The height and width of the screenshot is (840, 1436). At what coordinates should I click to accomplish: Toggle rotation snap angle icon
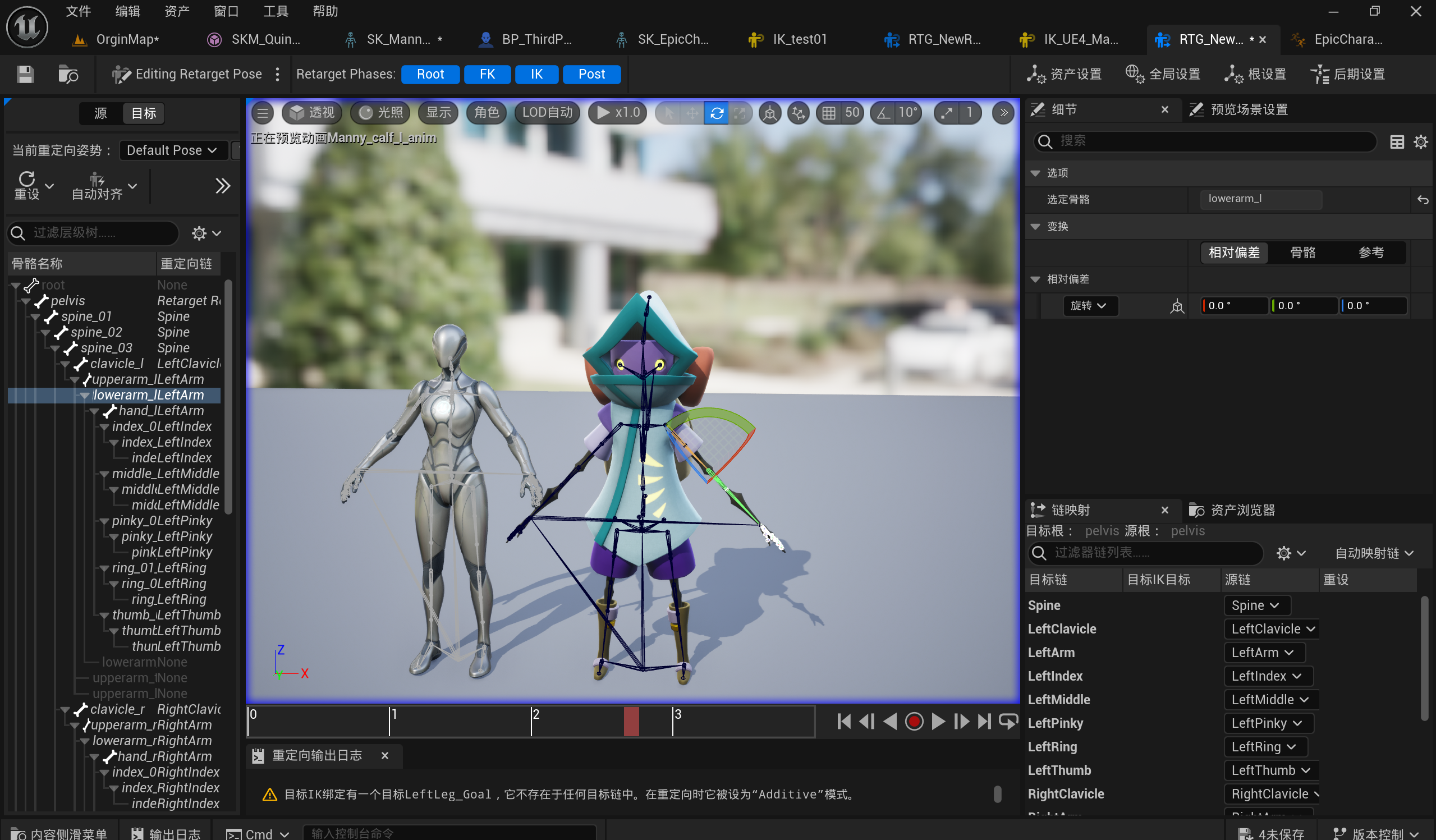(883, 113)
